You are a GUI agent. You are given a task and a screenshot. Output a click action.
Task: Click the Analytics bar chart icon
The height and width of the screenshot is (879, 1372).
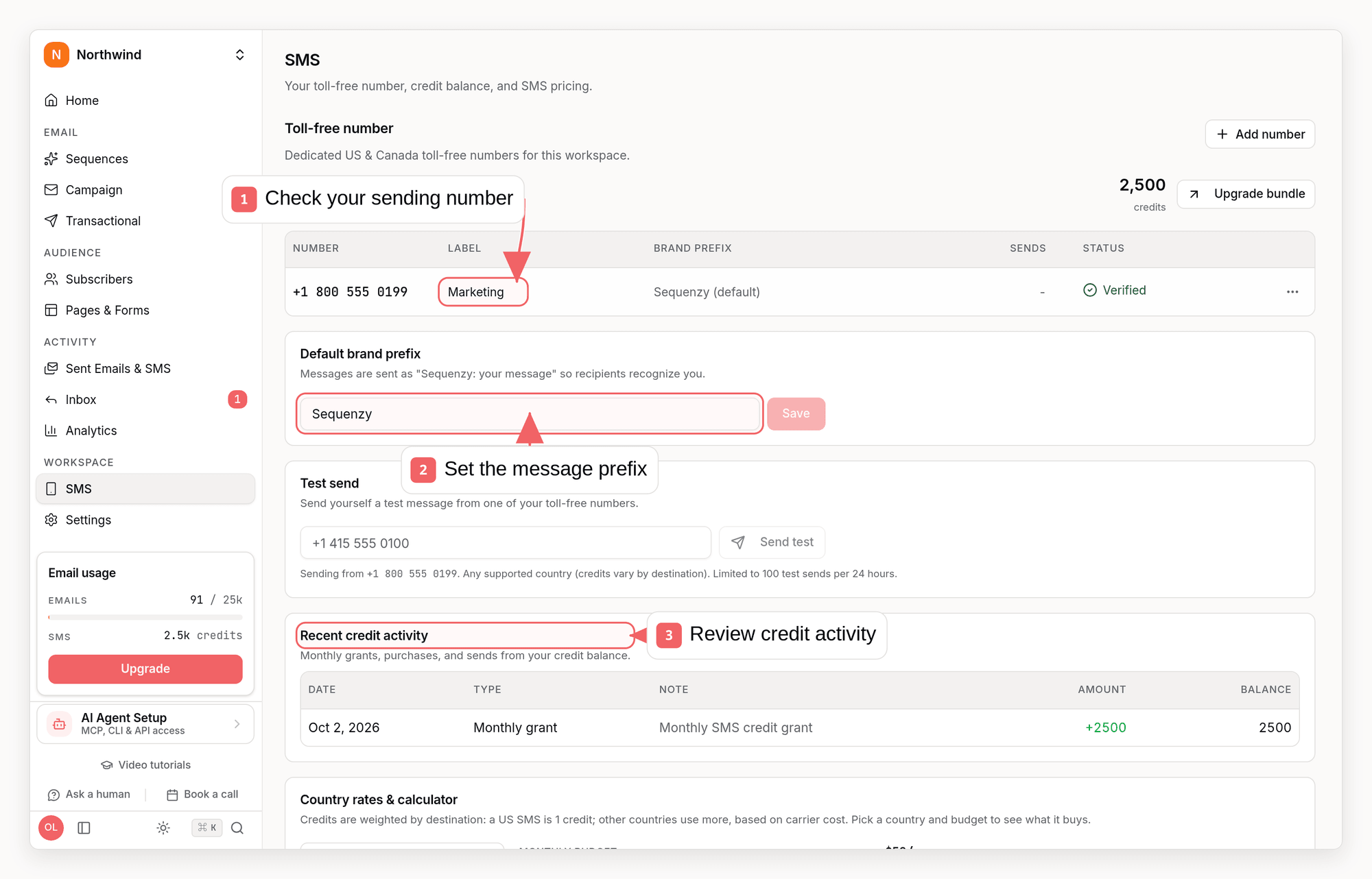point(51,431)
